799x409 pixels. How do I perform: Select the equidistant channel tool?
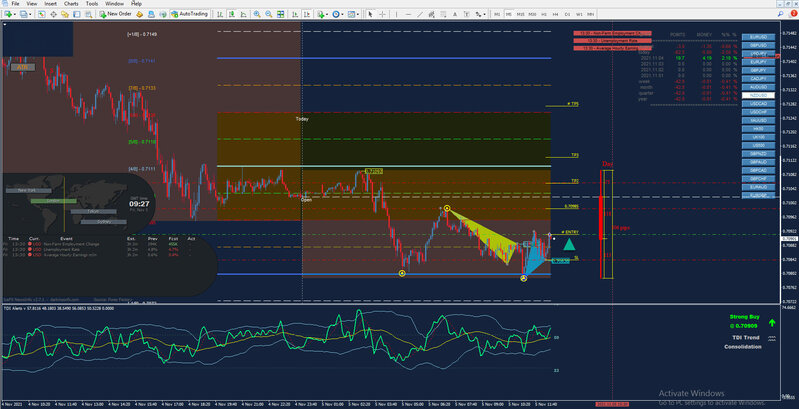[431, 14]
